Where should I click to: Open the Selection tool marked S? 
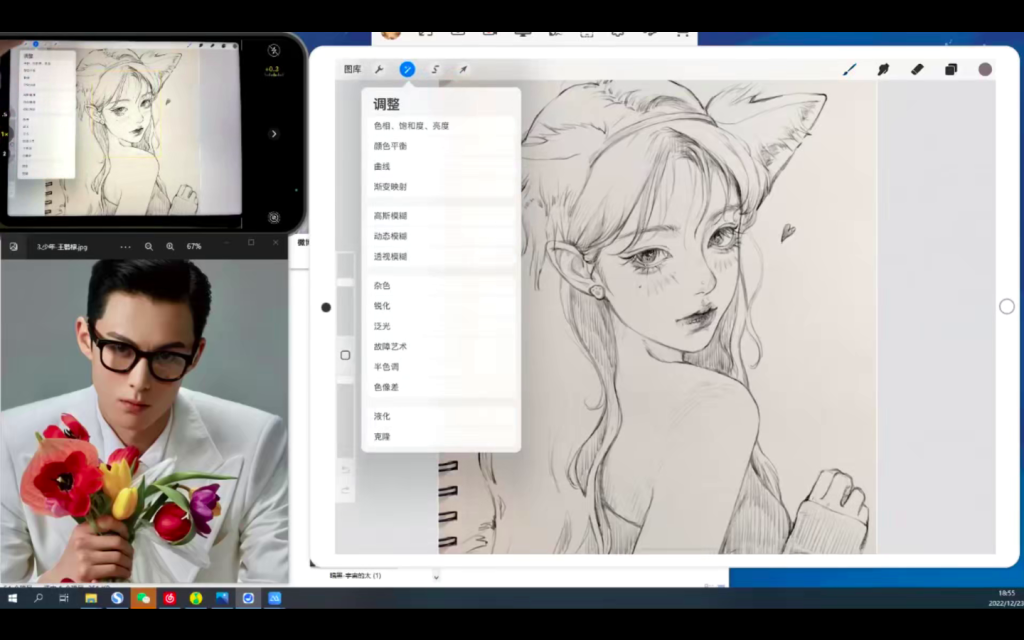[434, 69]
